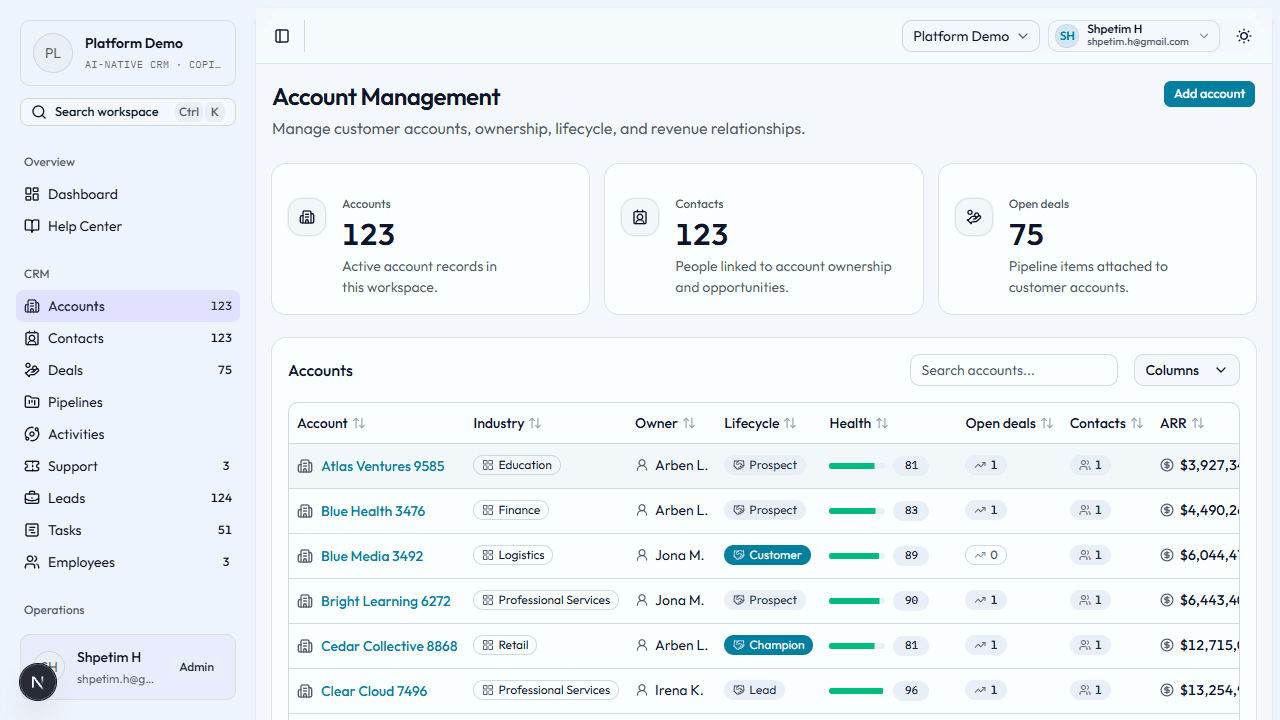Screen dimensions: 1280x720
Task: Click the Open deals handshake icon
Action: pyautogui.click(x=974, y=216)
